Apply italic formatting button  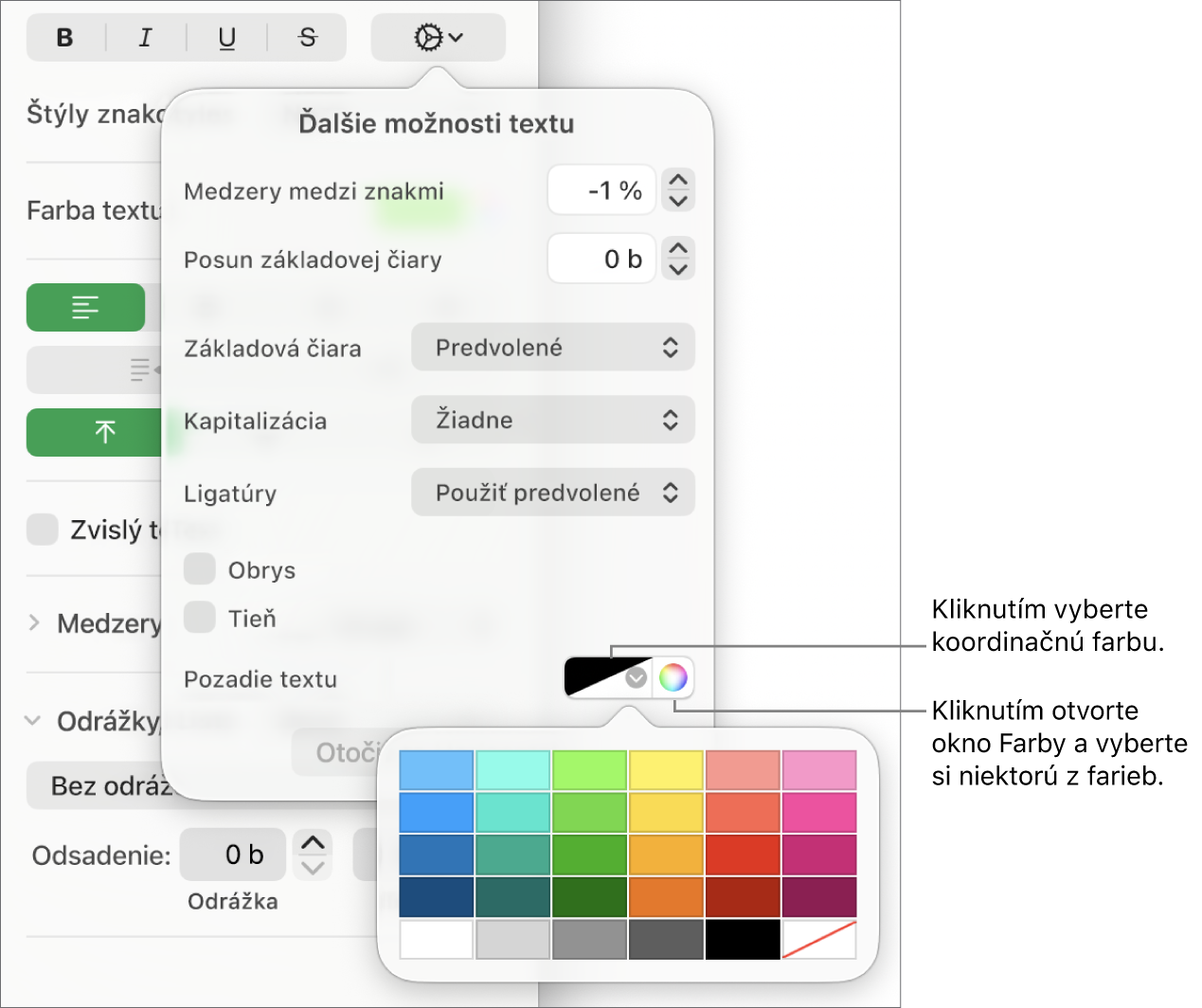tap(145, 38)
